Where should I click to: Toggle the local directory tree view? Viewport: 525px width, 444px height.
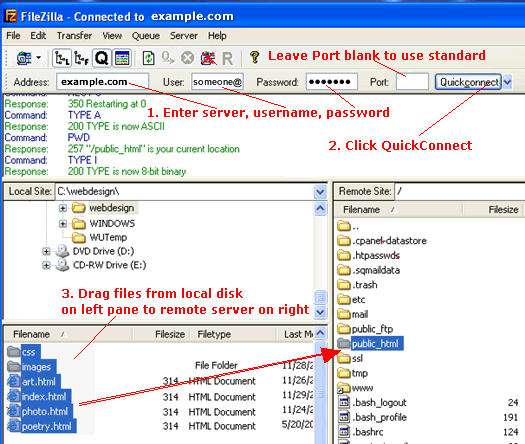click(x=62, y=58)
